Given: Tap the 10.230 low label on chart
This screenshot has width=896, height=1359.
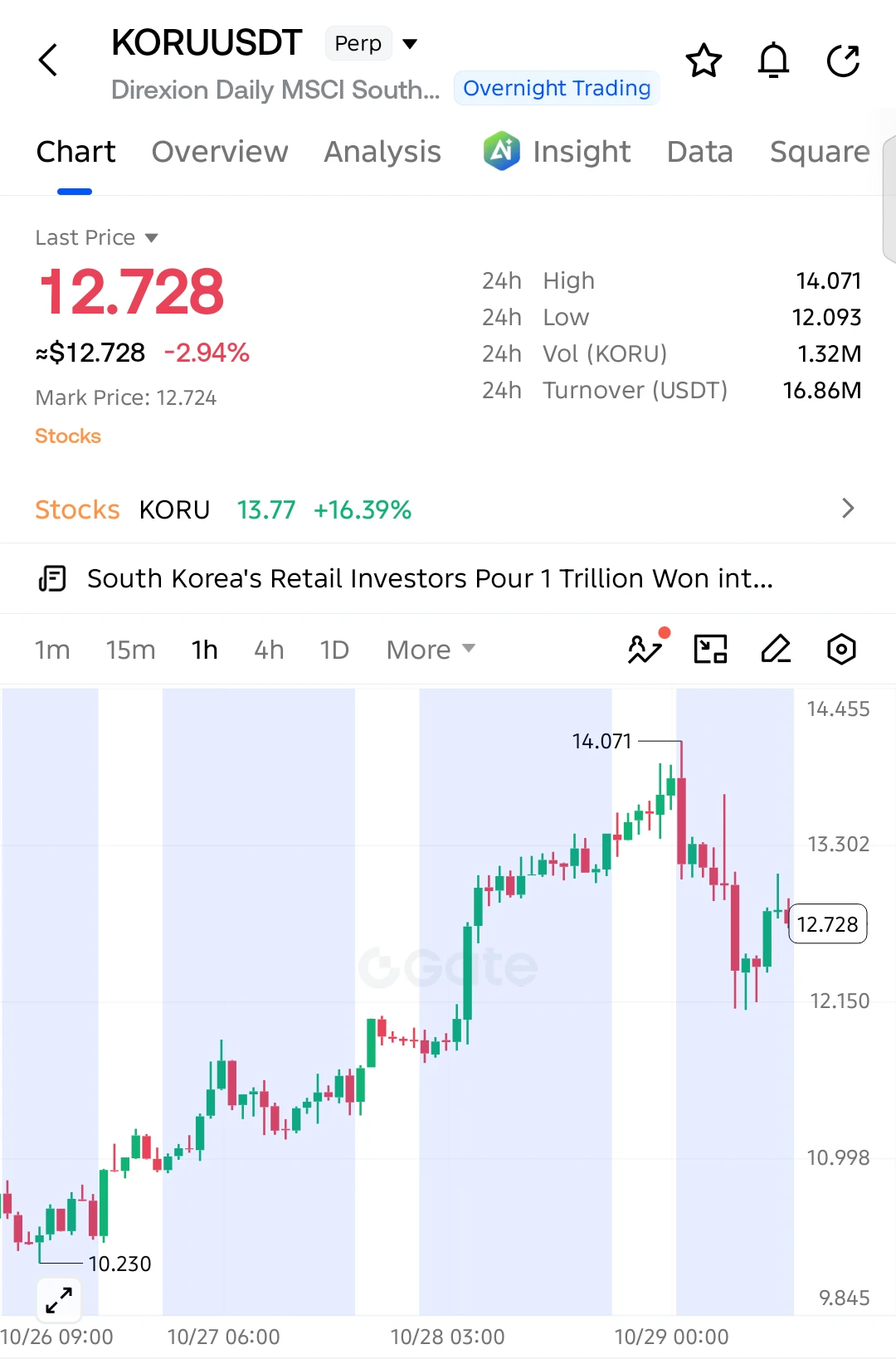Looking at the screenshot, I should click(x=119, y=1264).
